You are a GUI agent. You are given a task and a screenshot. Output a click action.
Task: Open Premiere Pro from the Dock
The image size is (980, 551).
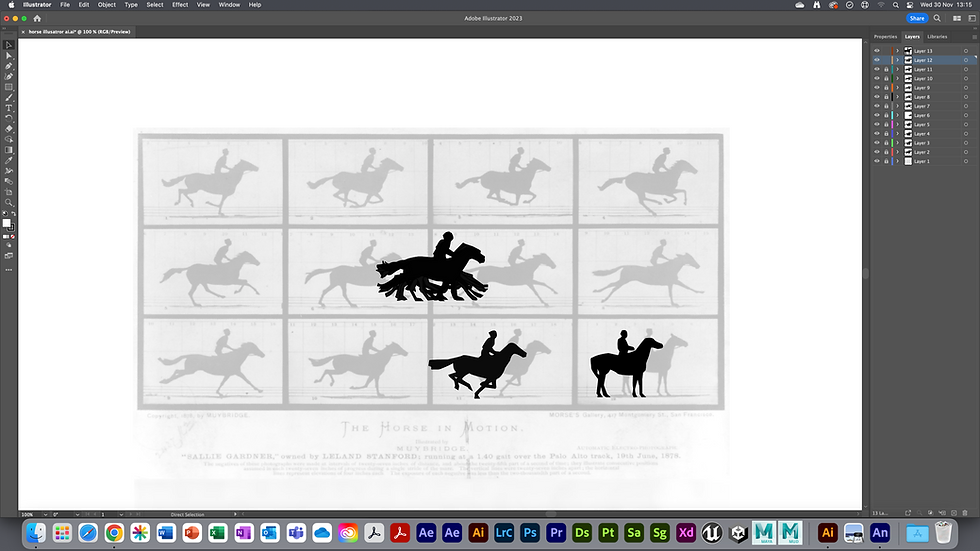556,533
